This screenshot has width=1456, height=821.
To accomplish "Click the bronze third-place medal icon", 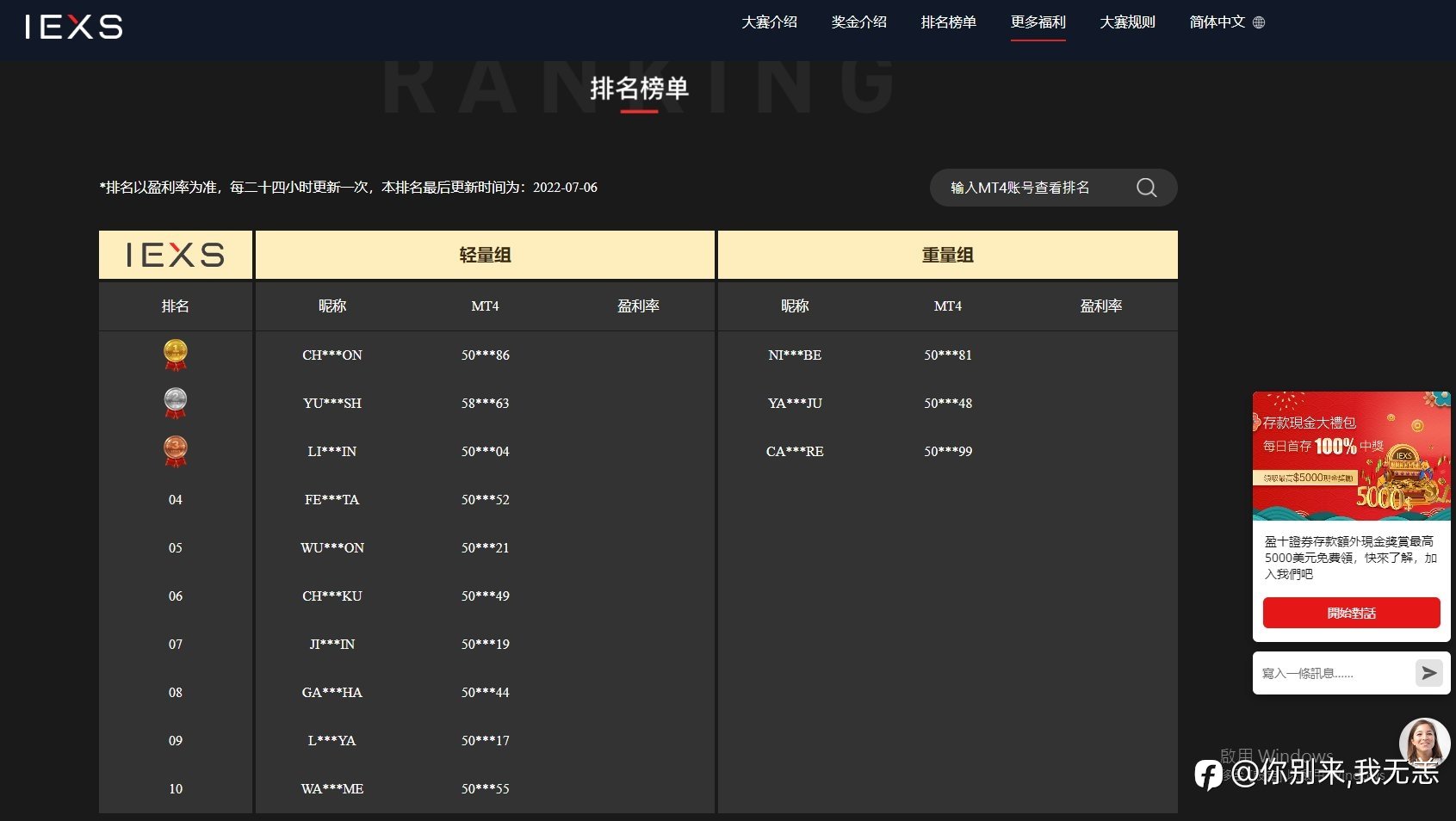I will tap(176, 451).
